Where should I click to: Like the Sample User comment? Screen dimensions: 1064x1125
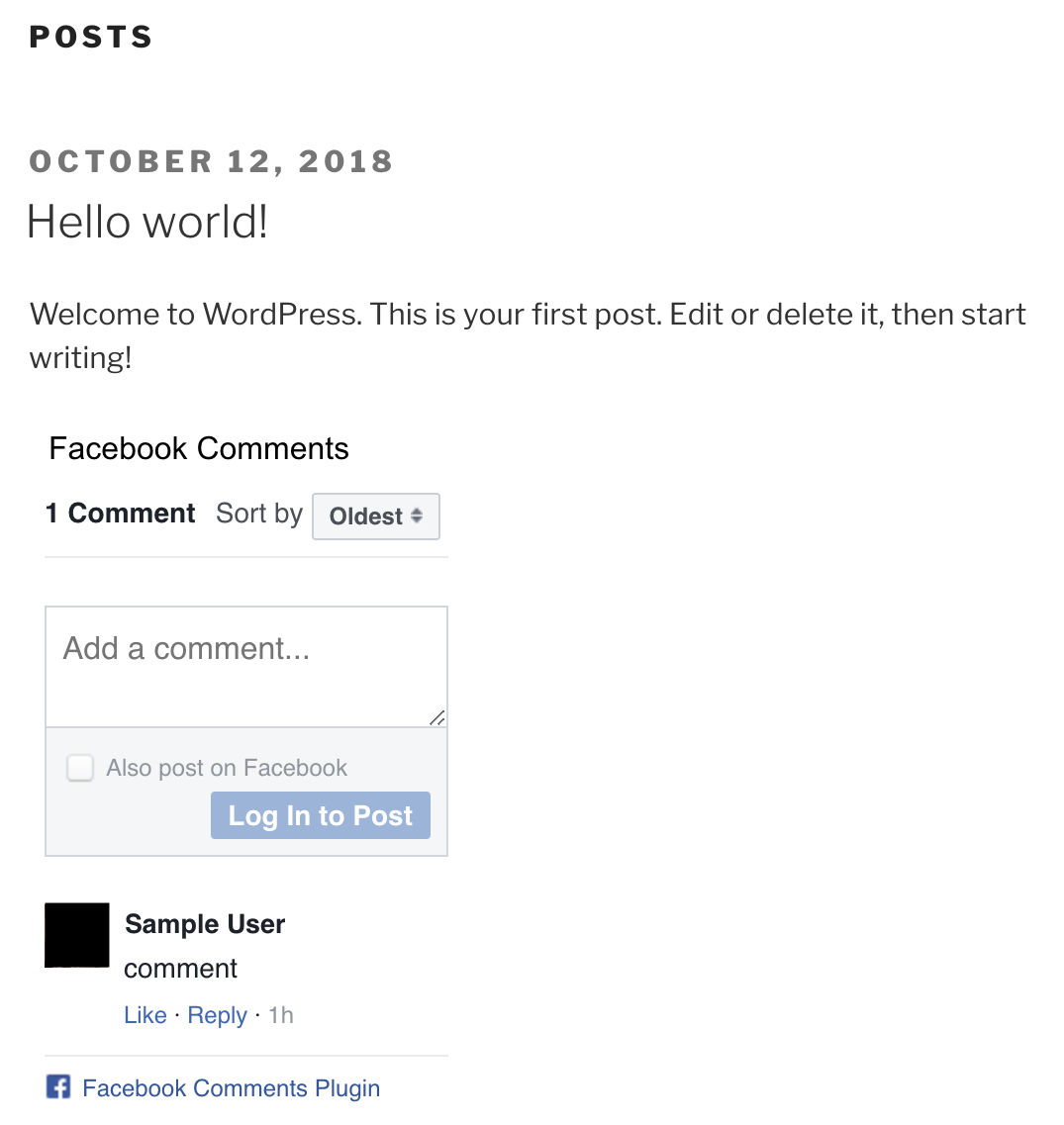click(x=145, y=1015)
